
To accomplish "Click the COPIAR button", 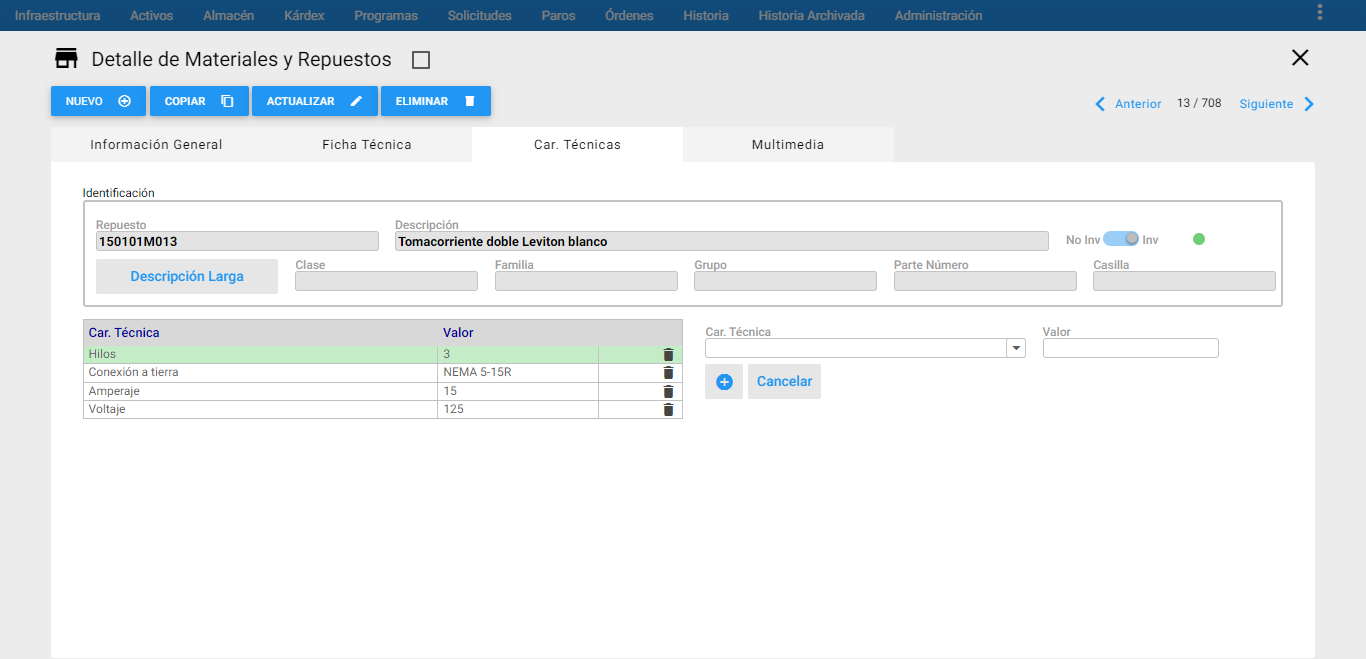I will coord(199,101).
